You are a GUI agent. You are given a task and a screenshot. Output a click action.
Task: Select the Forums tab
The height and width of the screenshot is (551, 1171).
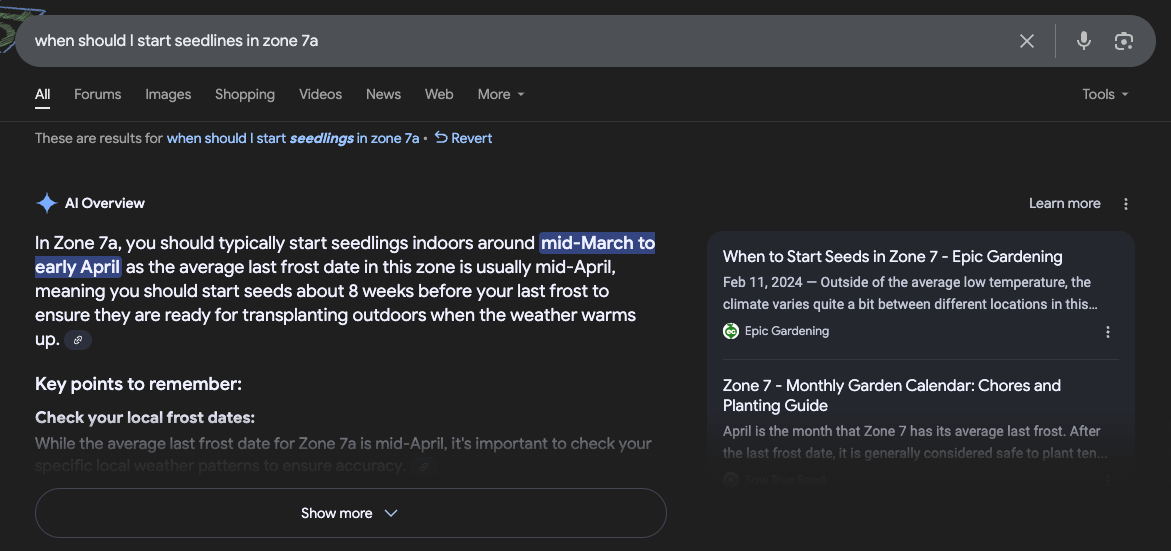pyautogui.click(x=97, y=94)
